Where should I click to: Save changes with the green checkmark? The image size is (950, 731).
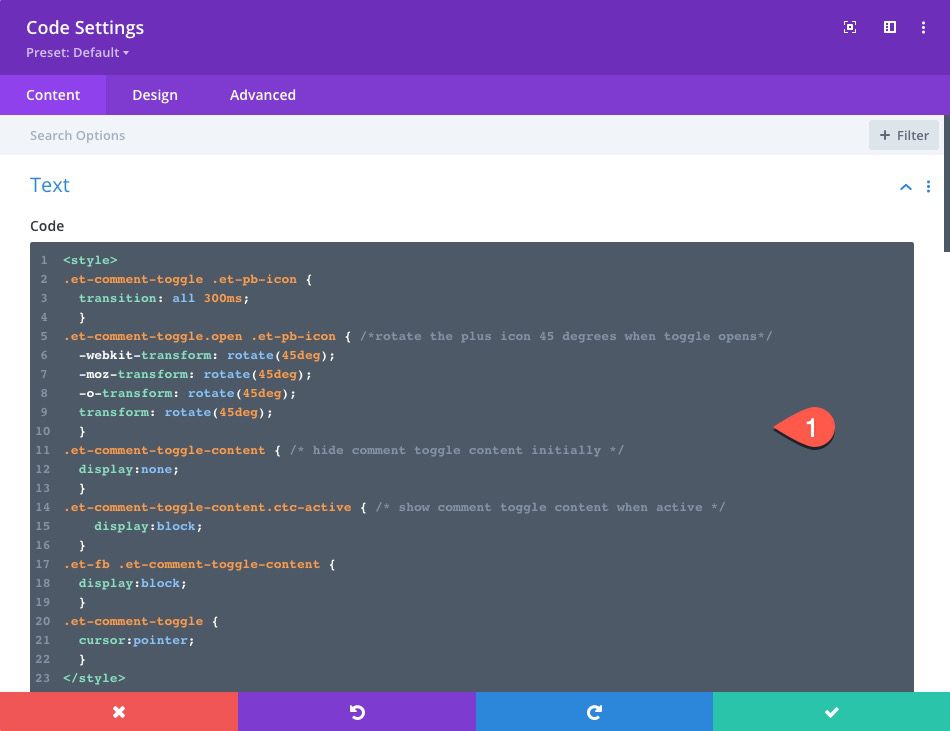[831, 711]
